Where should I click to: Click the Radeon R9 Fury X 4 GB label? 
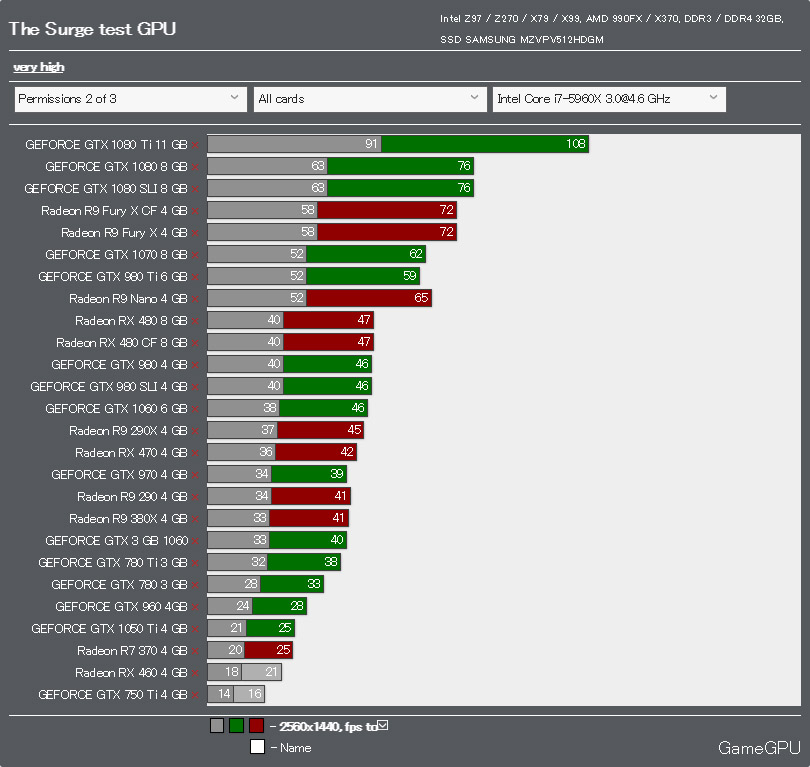[x=123, y=233]
